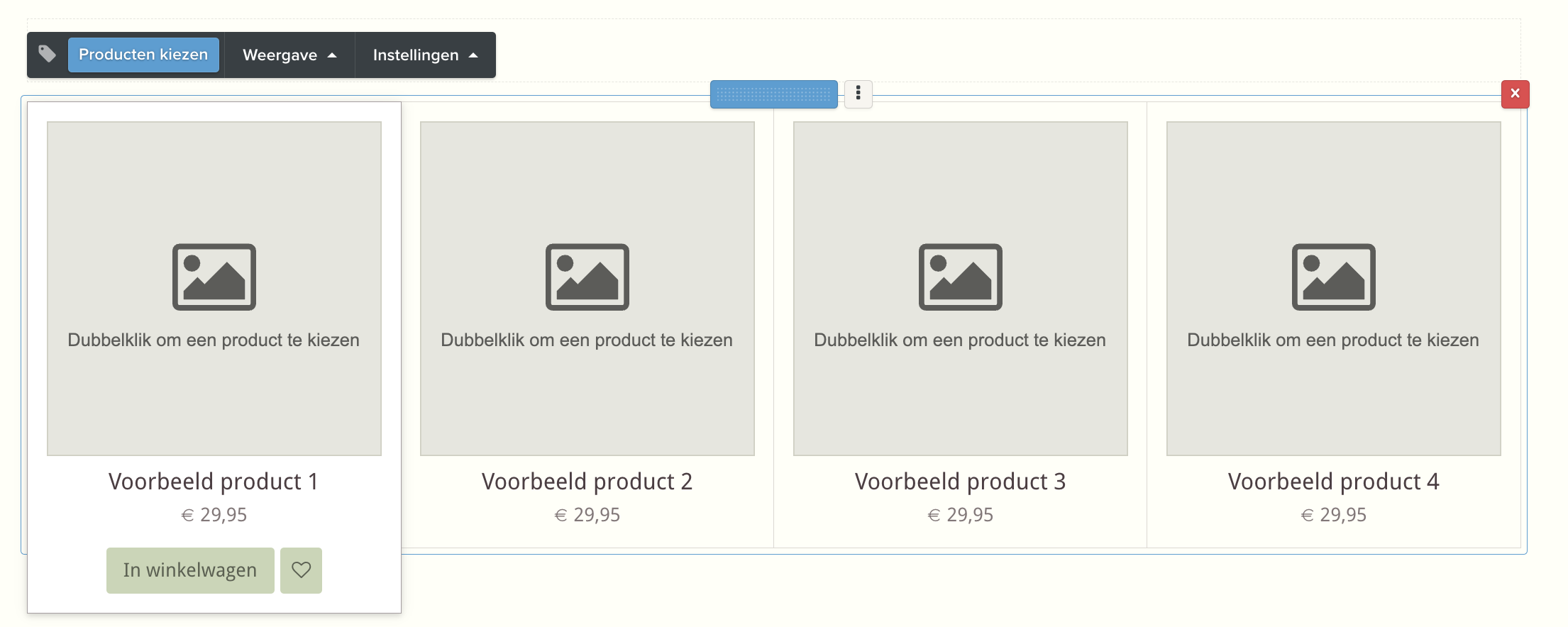Grab the blue dotted drag handle
1568x627 pixels.
[x=773, y=94]
